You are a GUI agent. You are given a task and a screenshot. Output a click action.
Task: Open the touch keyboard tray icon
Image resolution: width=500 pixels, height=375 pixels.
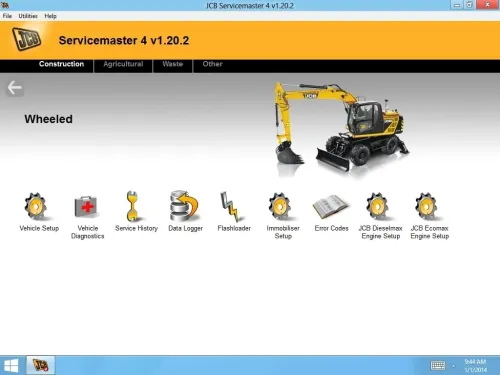(438, 366)
